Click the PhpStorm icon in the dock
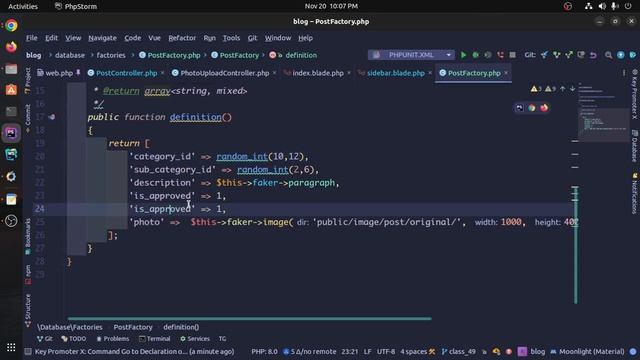This screenshot has width=640, height=360. click(x=11, y=133)
